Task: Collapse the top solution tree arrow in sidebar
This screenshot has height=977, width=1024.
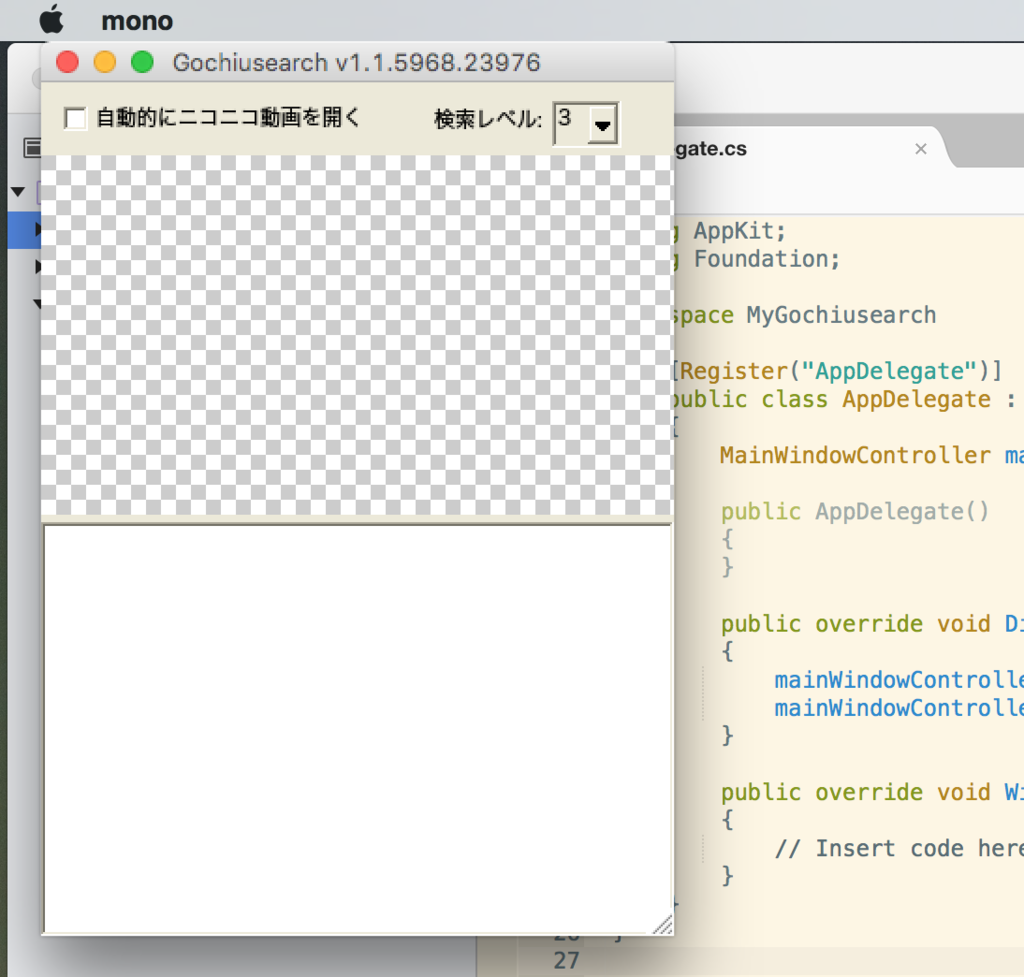Action: [x=18, y=192]
